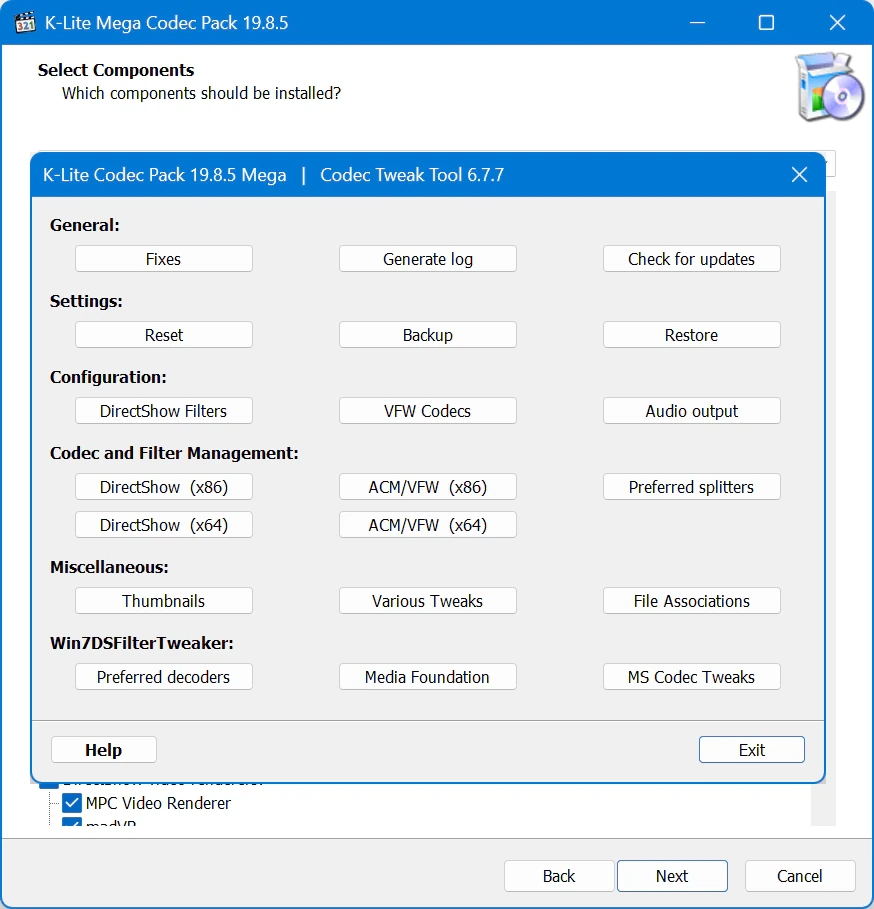874x909 pixels.
Task: Open the Fixes dialog
Action: pyautogui.click(x=163, y=259)
